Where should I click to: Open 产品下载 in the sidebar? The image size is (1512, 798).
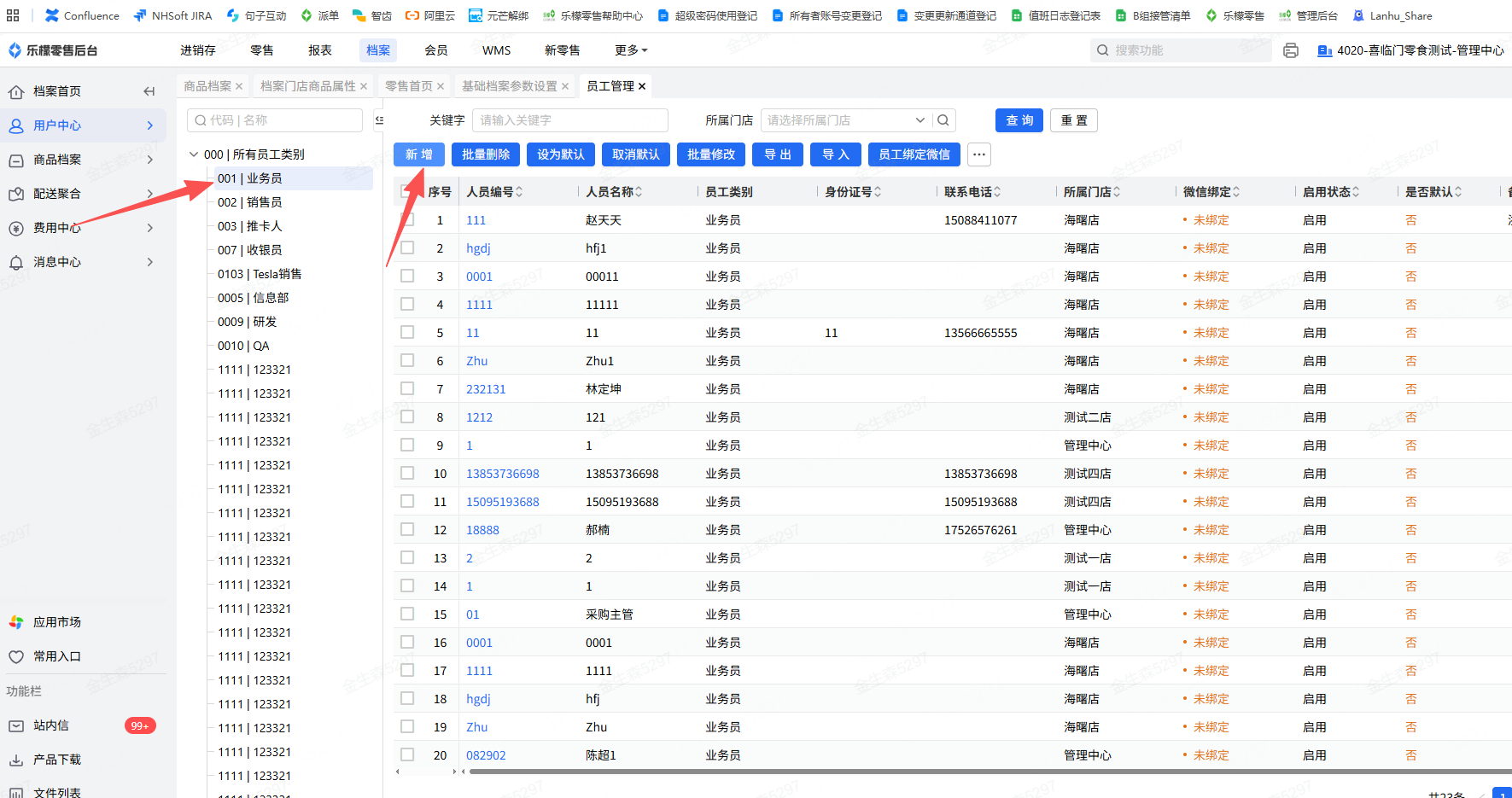pyautogui.click(x=57, y=760)
